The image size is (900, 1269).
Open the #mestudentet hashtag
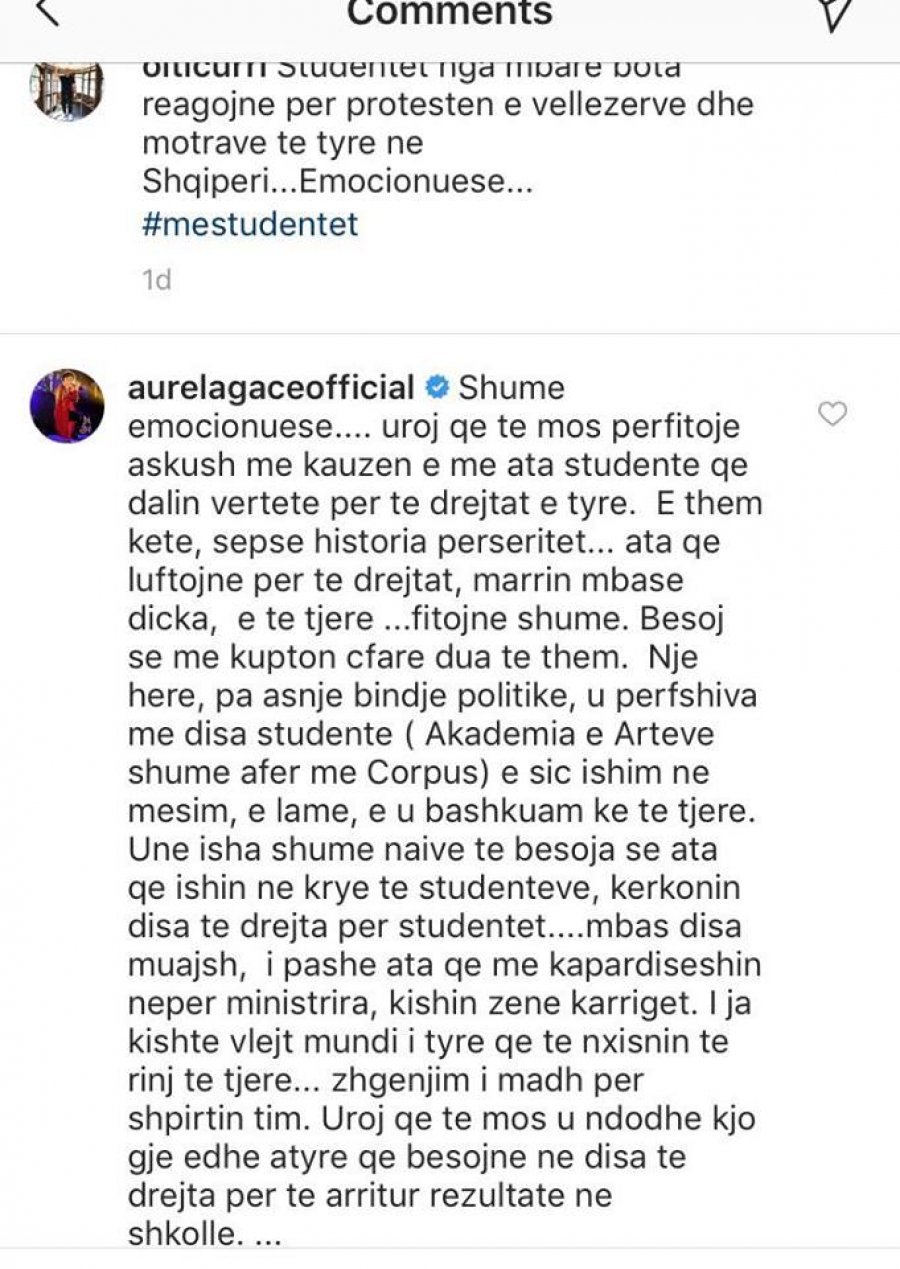pos(250,223)
